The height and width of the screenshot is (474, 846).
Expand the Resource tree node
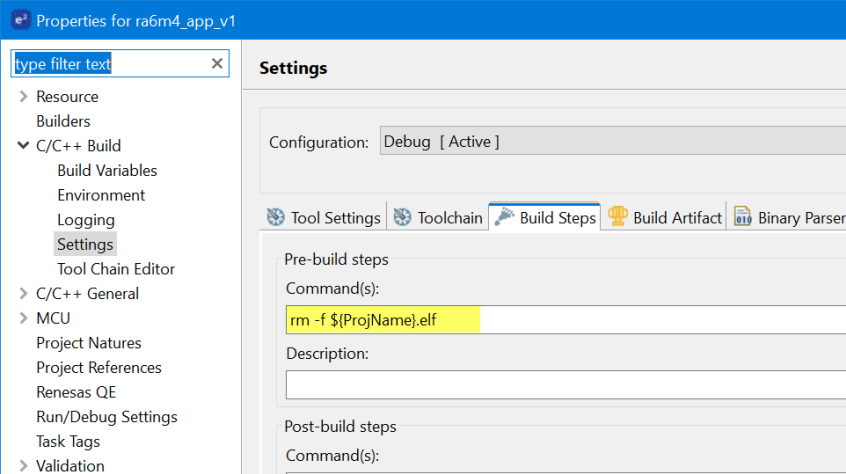[x=23, y=97]
